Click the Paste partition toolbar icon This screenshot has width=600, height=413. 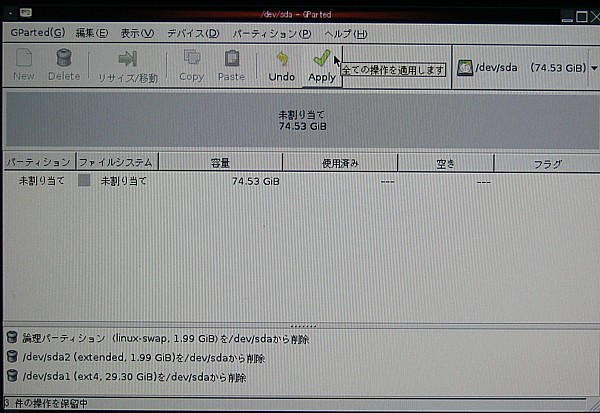[232, 59]
